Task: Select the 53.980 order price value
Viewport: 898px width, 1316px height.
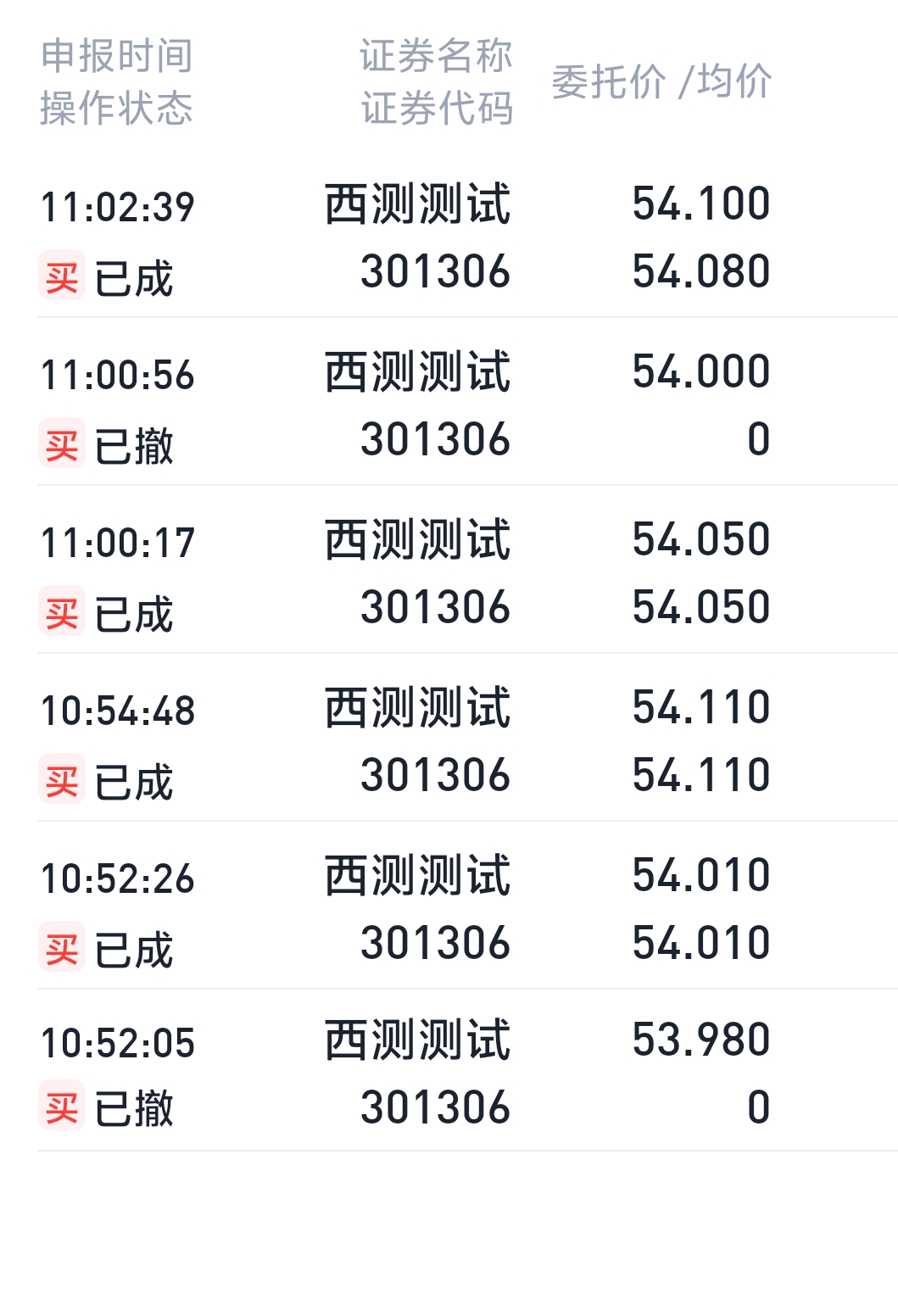Action: tap(701, 1040)
